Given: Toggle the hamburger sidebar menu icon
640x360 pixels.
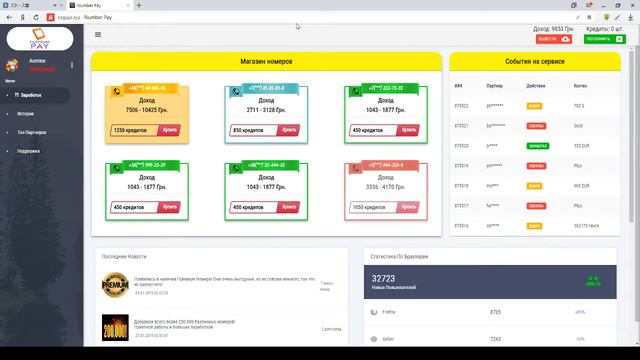Looking at the screenshot, I should 98,35.
